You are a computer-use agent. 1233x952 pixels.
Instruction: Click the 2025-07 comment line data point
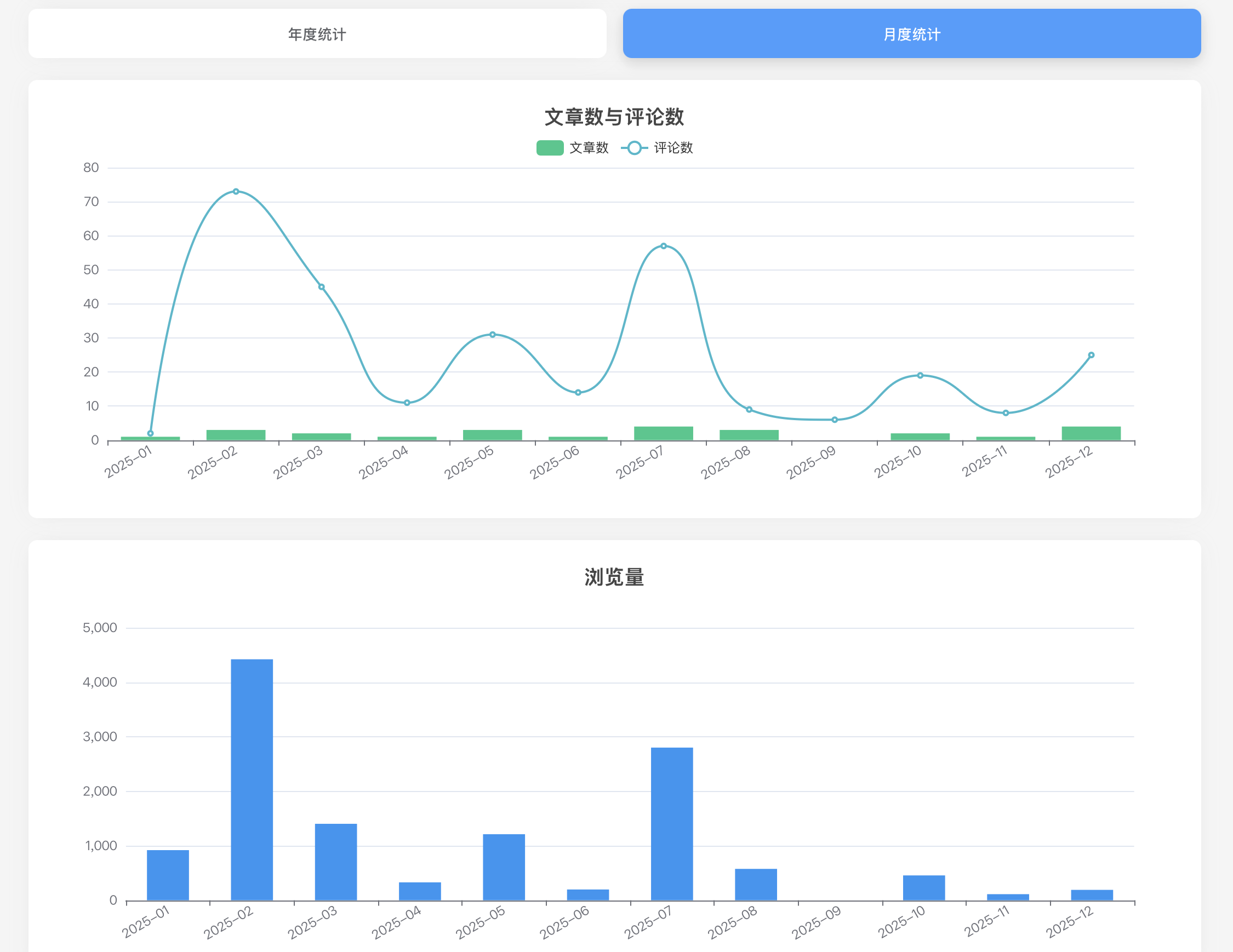click(x=664, y=246)
